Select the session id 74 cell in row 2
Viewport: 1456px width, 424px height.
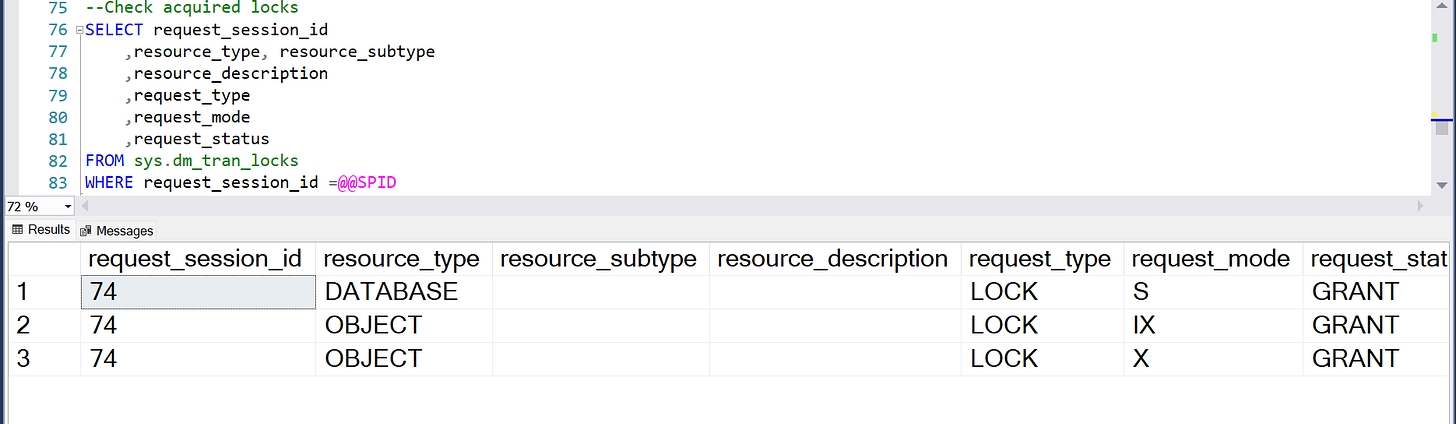(197, 325)
